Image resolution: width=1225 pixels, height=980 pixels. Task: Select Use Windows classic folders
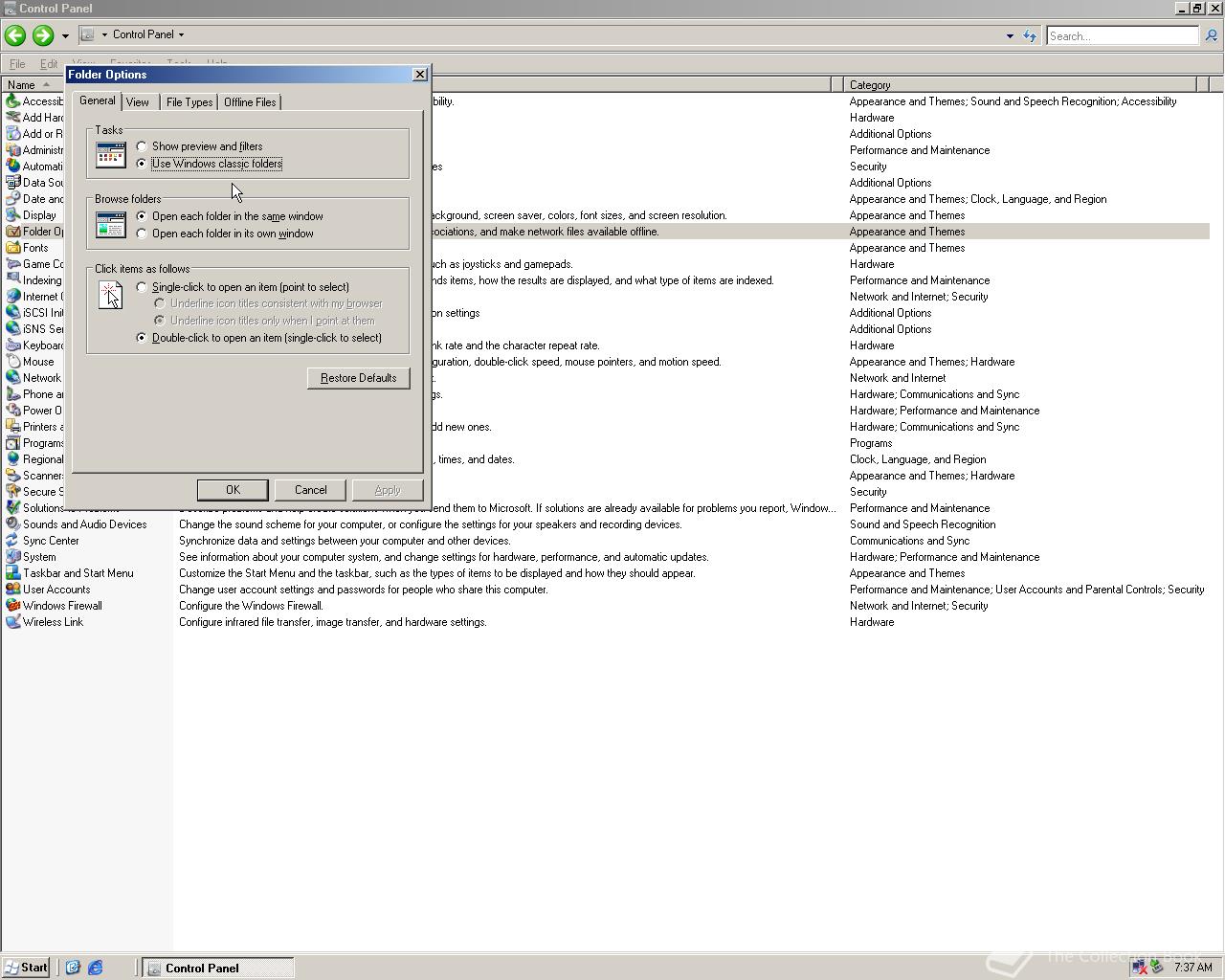pos(209,164)
